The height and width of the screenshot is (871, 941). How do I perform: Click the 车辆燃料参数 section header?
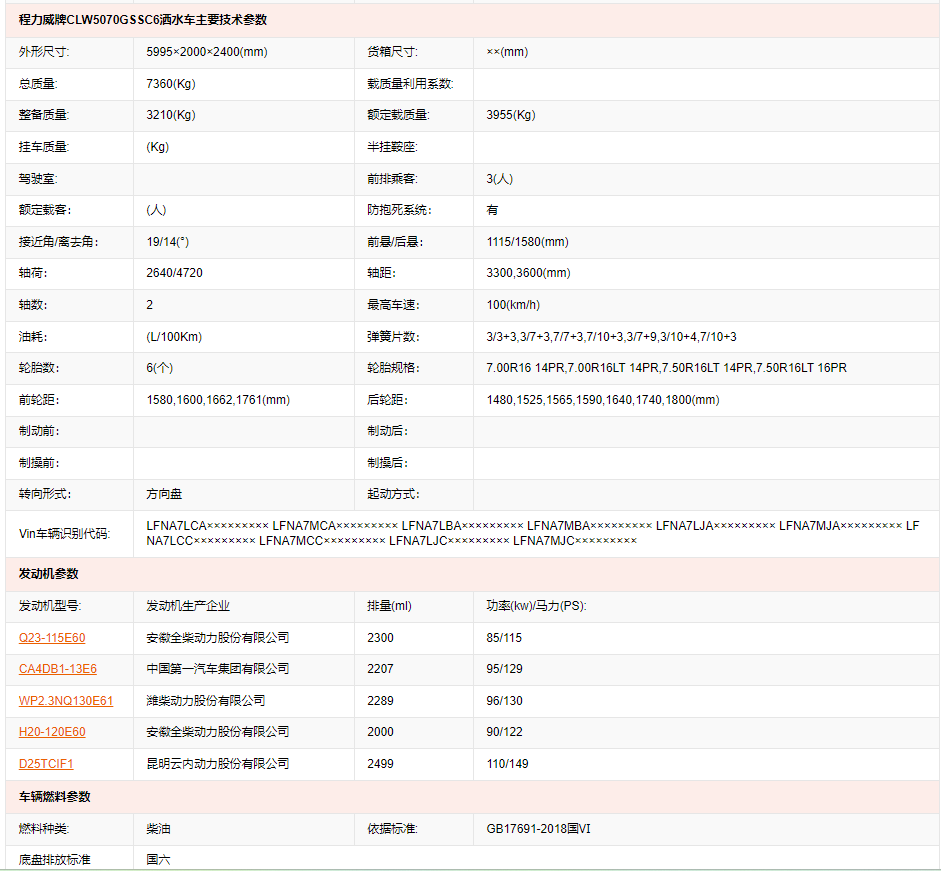coord(55,797)
